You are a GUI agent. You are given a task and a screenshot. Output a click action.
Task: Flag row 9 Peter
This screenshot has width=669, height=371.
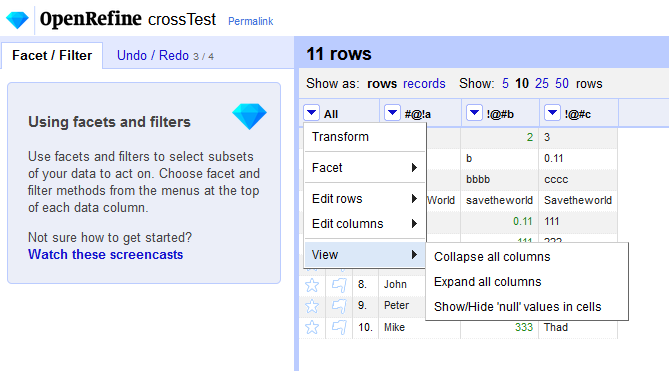[339, 306]
